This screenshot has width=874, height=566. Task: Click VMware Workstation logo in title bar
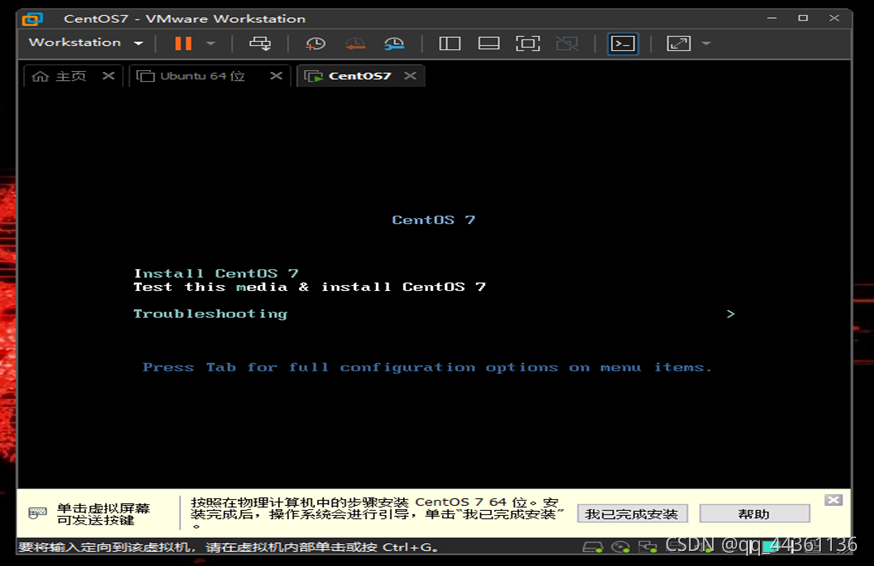pyautogui.click(x=32, y=19)
